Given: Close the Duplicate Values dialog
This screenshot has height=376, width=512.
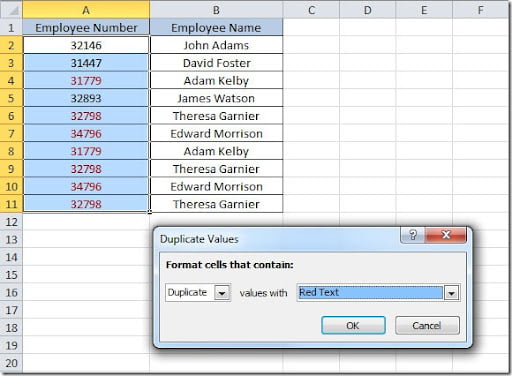Looking at the screenshot, I should pos(445,235).
